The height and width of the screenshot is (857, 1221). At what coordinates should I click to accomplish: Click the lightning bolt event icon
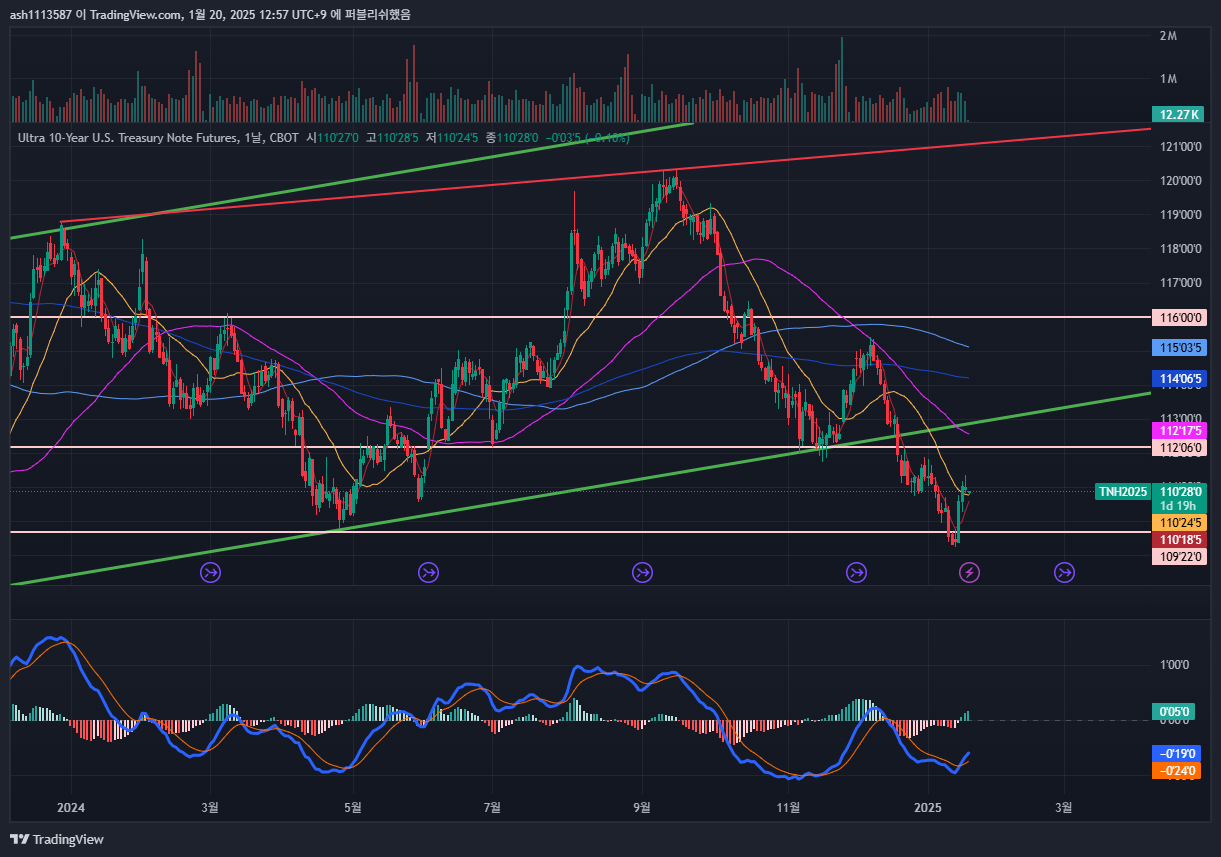point(969,572)
